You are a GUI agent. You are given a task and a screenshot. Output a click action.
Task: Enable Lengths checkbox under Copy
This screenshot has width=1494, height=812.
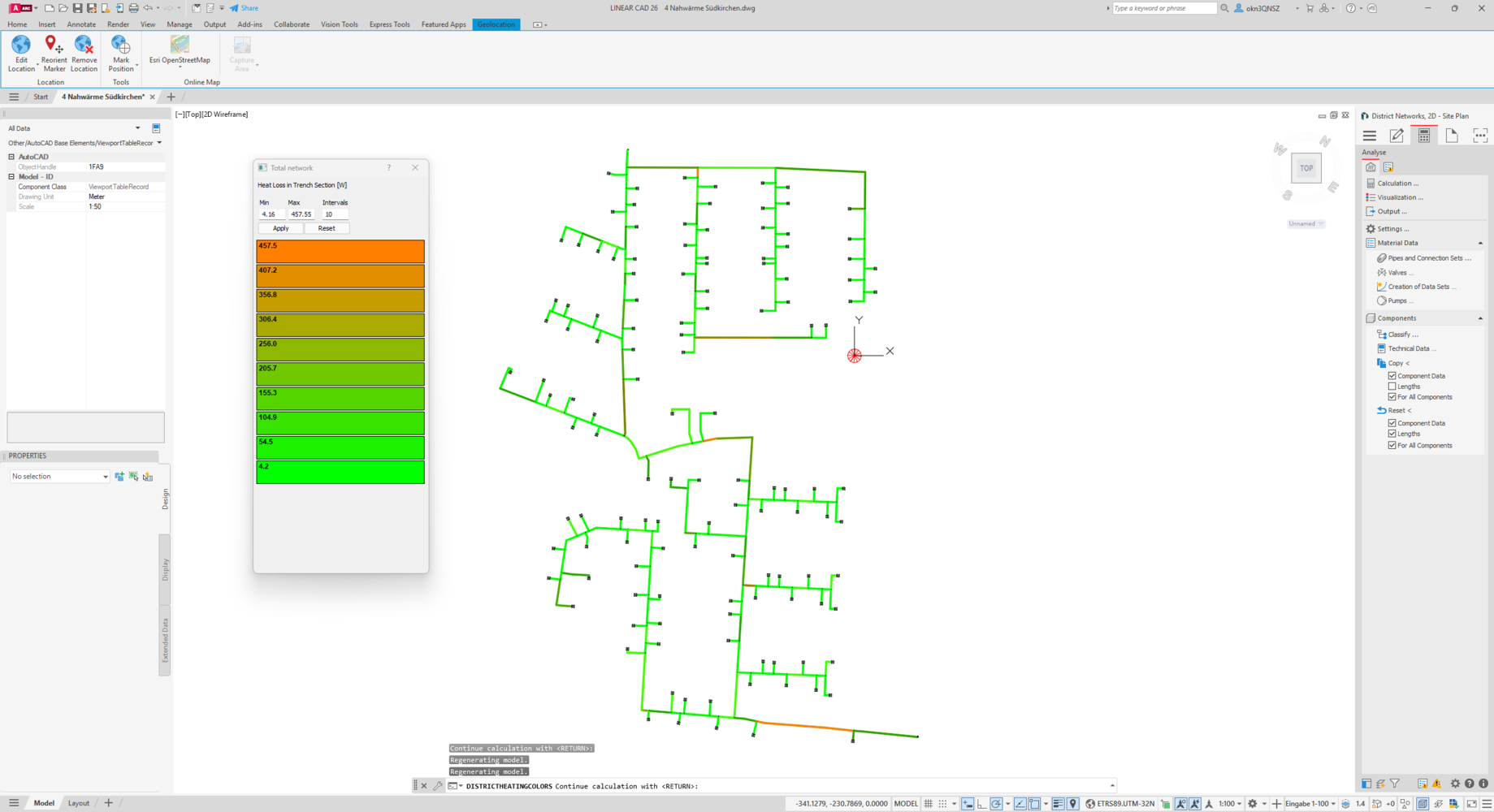(x=1392, y=387)
